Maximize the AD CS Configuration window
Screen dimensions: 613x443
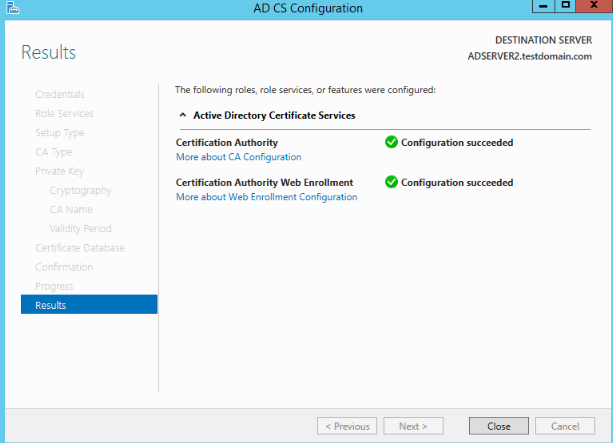pos(565,5)
